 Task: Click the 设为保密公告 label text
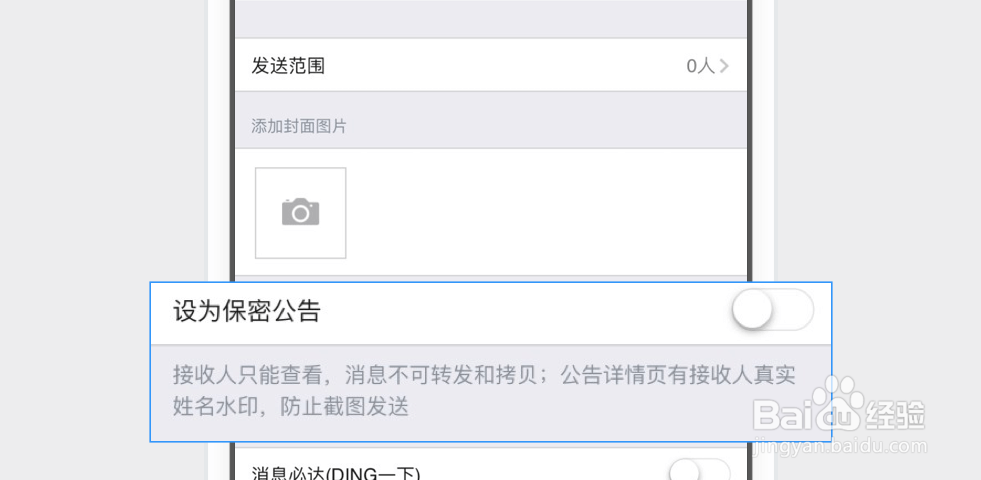point(247,311)
